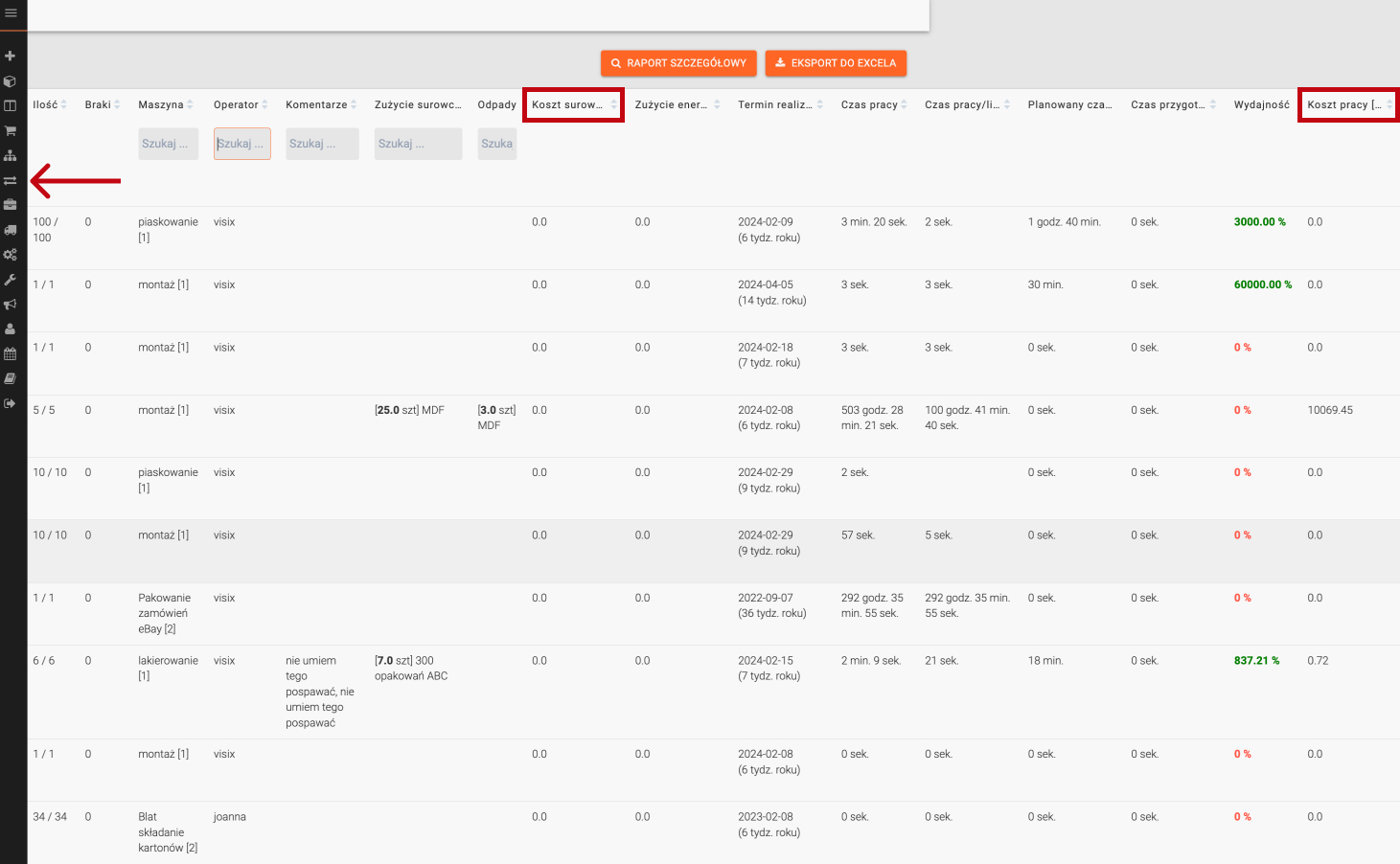Click the RAPORT SZCZEGÓŁOWY button
The image size is (1400, 864).
click(678, 63)
